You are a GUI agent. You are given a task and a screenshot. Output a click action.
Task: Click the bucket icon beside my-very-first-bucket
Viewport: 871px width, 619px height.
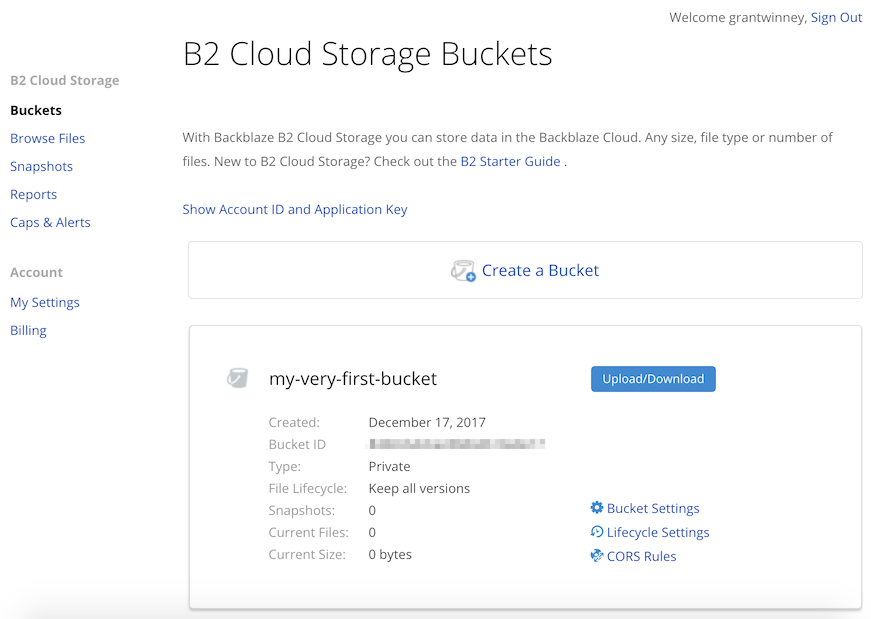point(237,378)
